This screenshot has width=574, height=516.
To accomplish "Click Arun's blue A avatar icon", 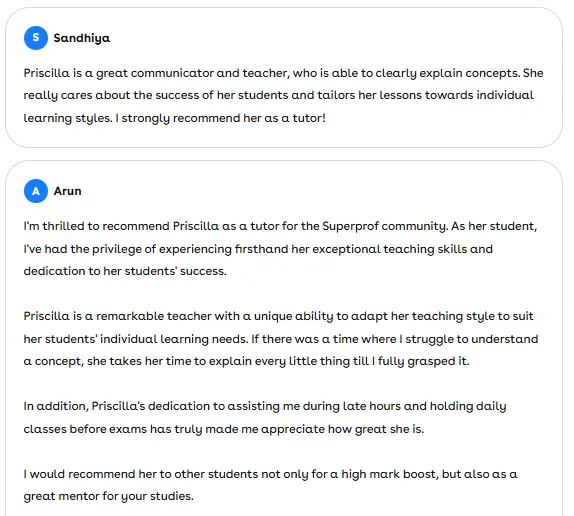I will pos(36,191).
